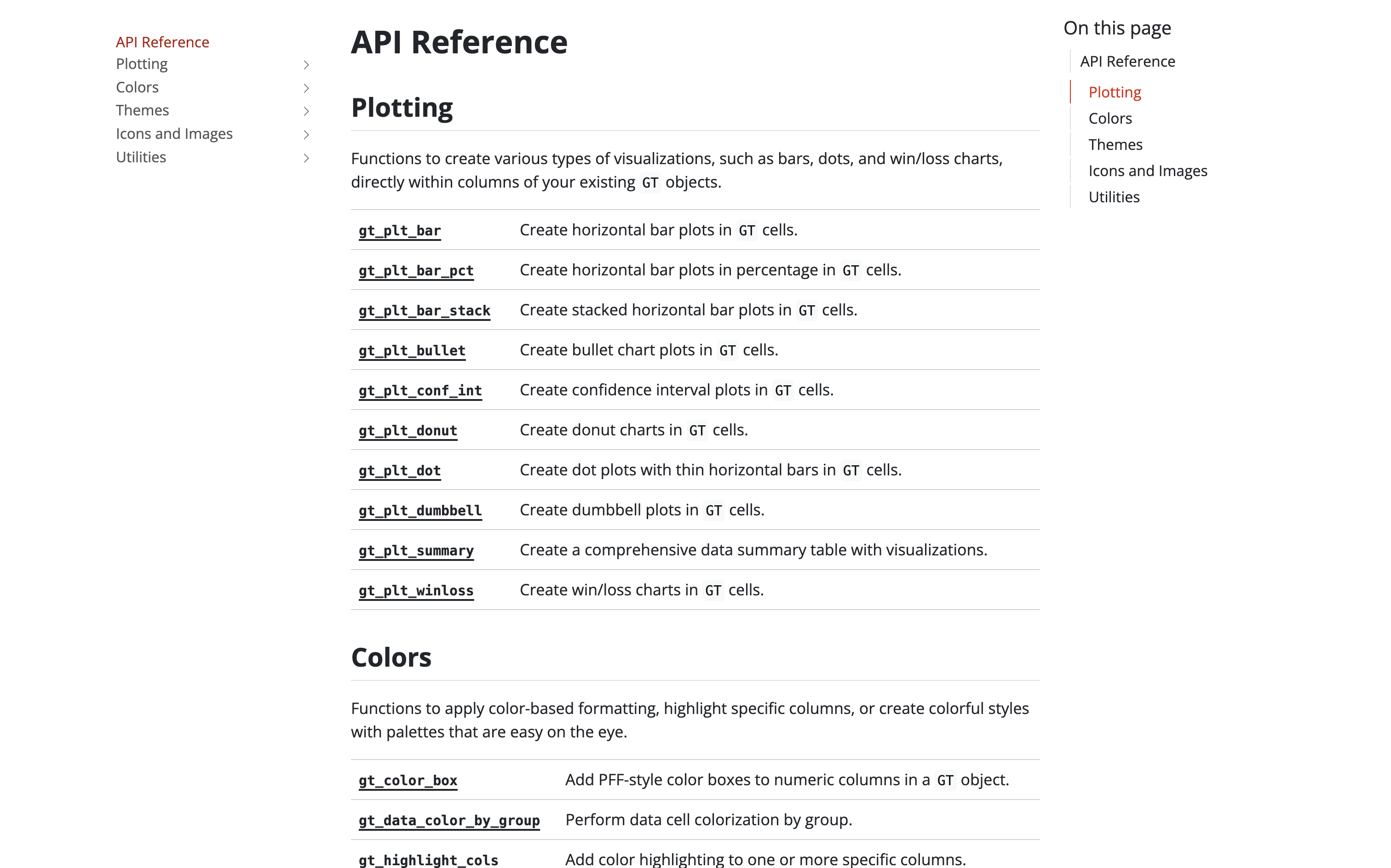The image size is (1391, 868).
Task: Open the gt_color_box function link
Action: [408, 780]
